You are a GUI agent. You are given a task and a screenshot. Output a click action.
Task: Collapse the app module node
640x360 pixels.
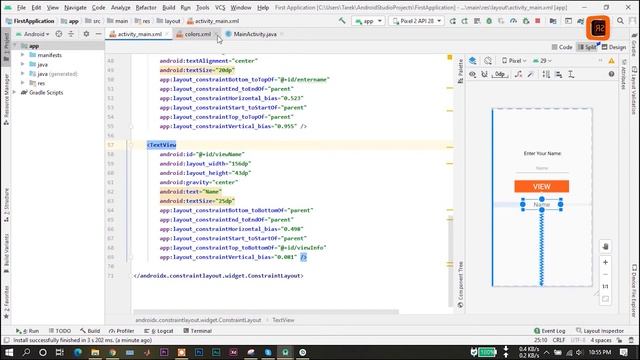[x=15, y=46]
